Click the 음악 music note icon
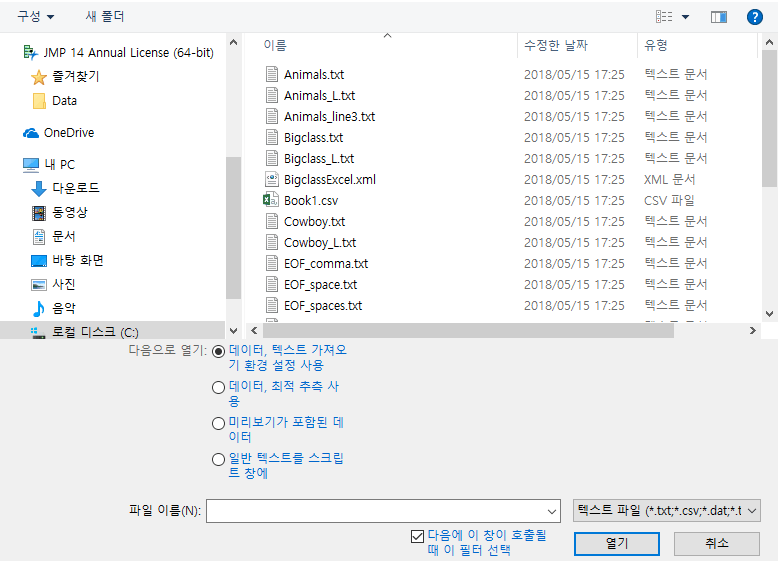 39,309
